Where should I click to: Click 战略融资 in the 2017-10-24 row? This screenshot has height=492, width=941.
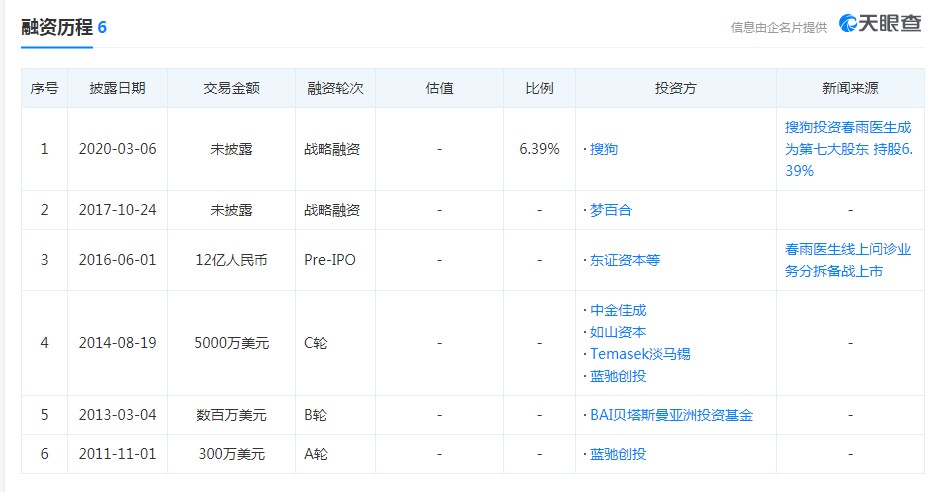coord(332,210)
